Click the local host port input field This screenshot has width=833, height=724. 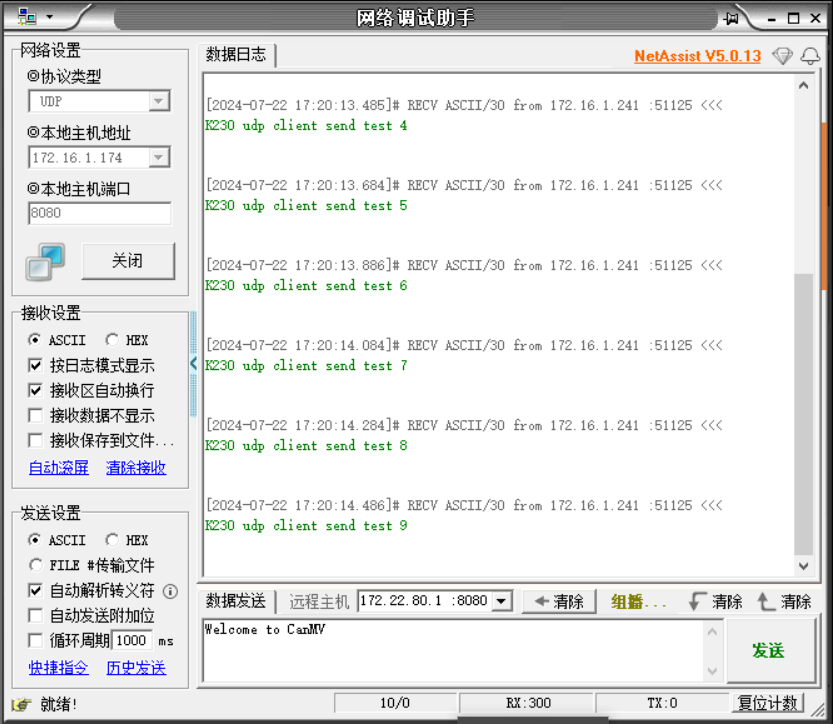click(x=99, y=213)
